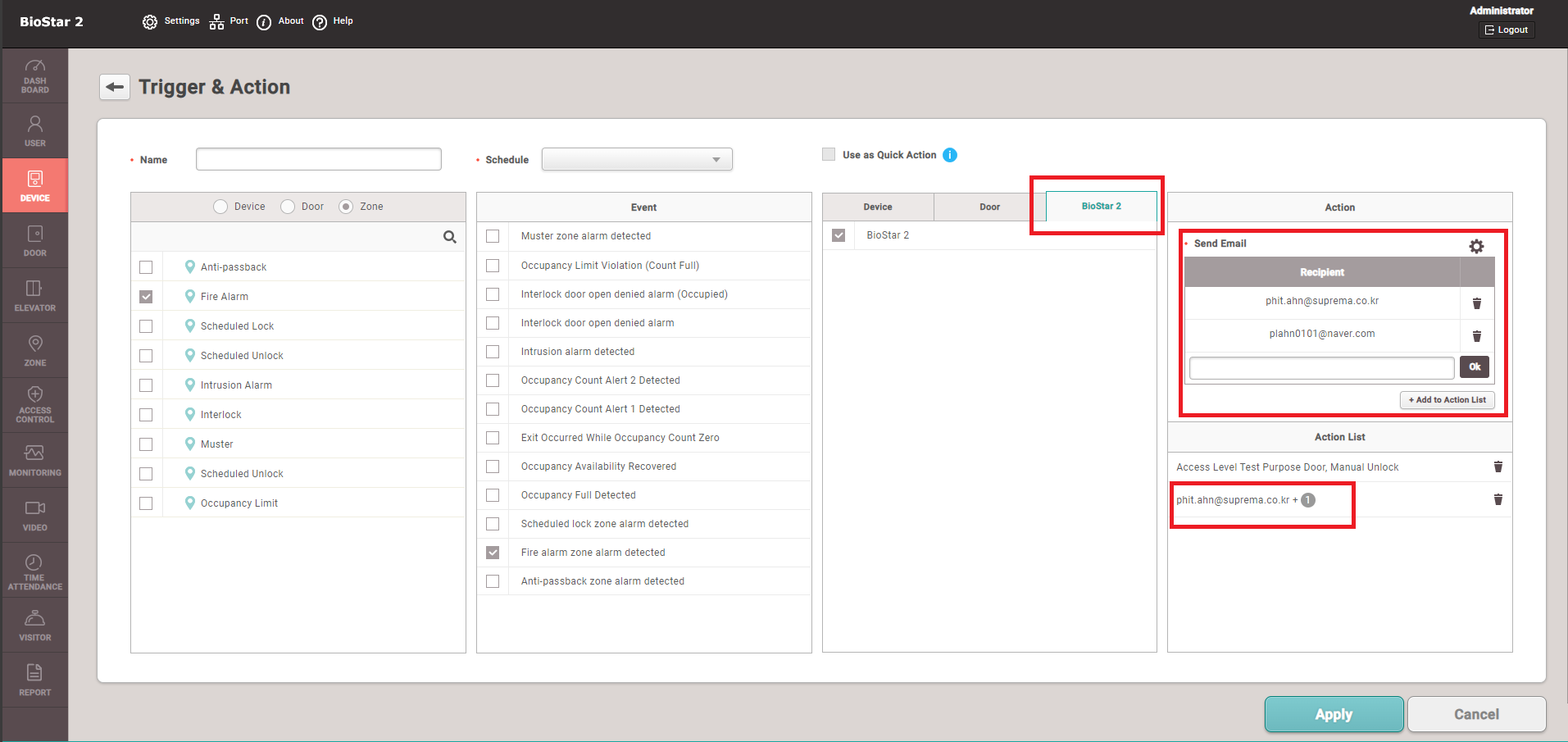
Task: Click the Cancel button
Action: point(1477,714)
